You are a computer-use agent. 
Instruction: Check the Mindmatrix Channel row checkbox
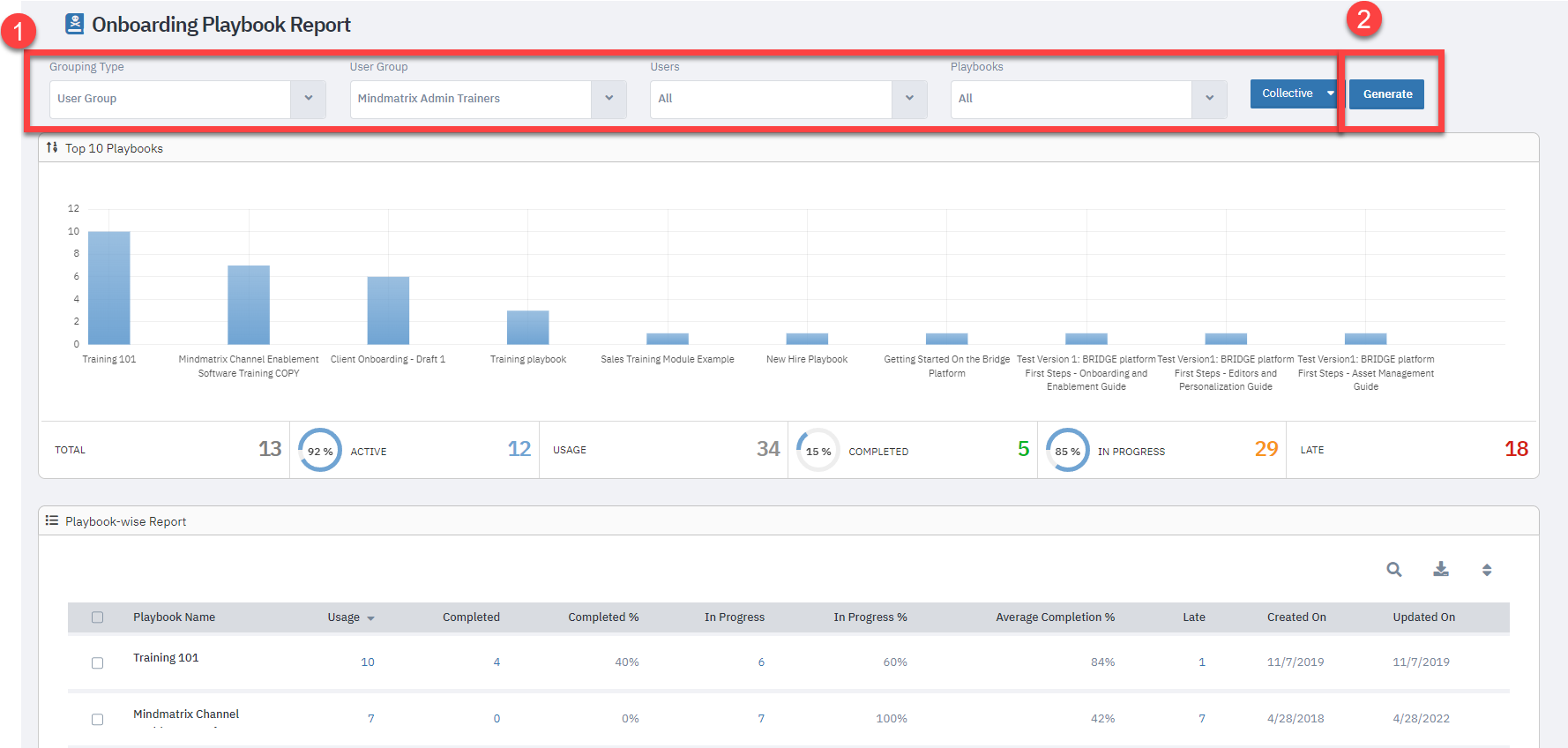tap(98, 719)
